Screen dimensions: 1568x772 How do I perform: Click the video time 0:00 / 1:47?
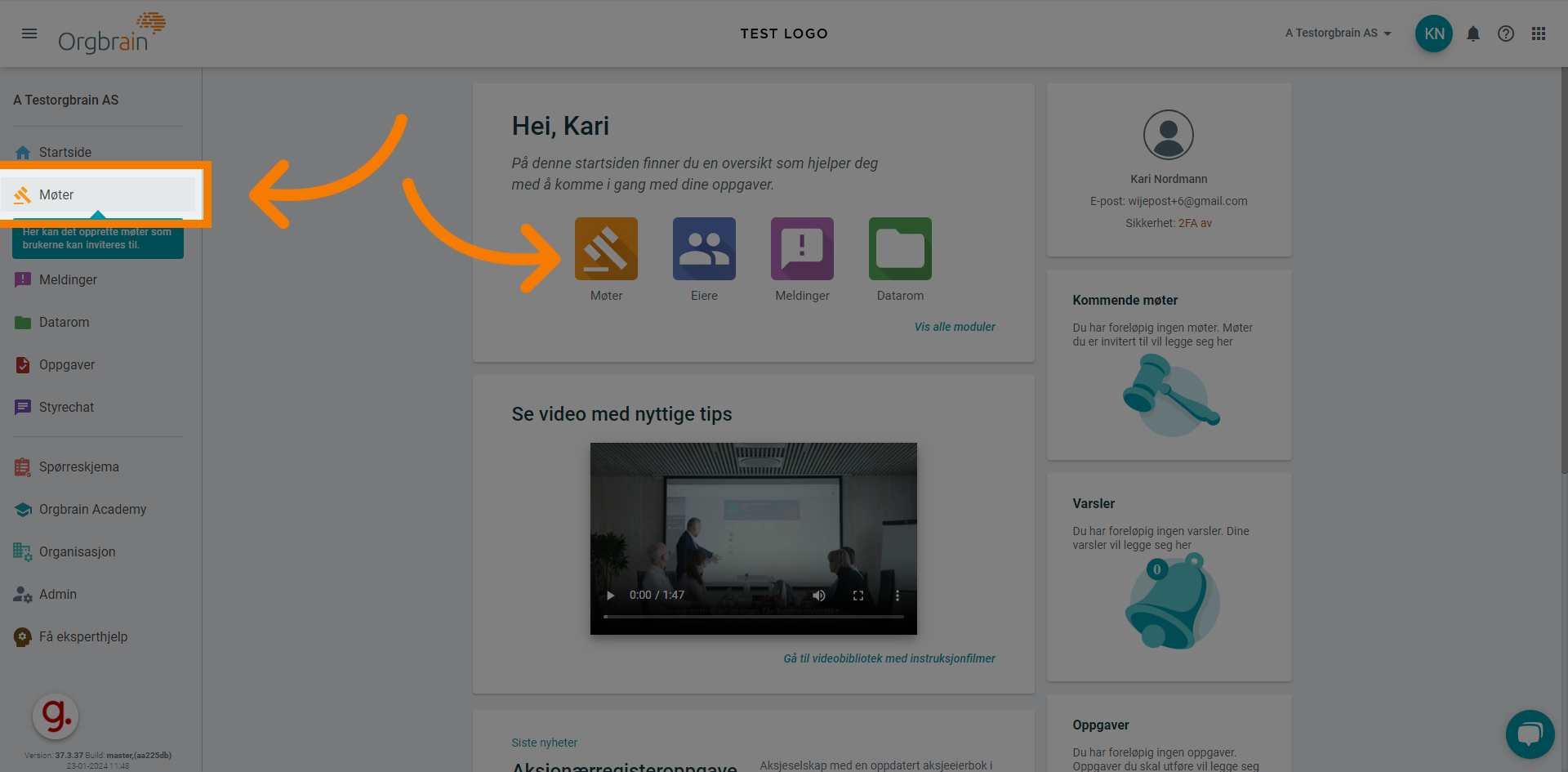[657, 596]
